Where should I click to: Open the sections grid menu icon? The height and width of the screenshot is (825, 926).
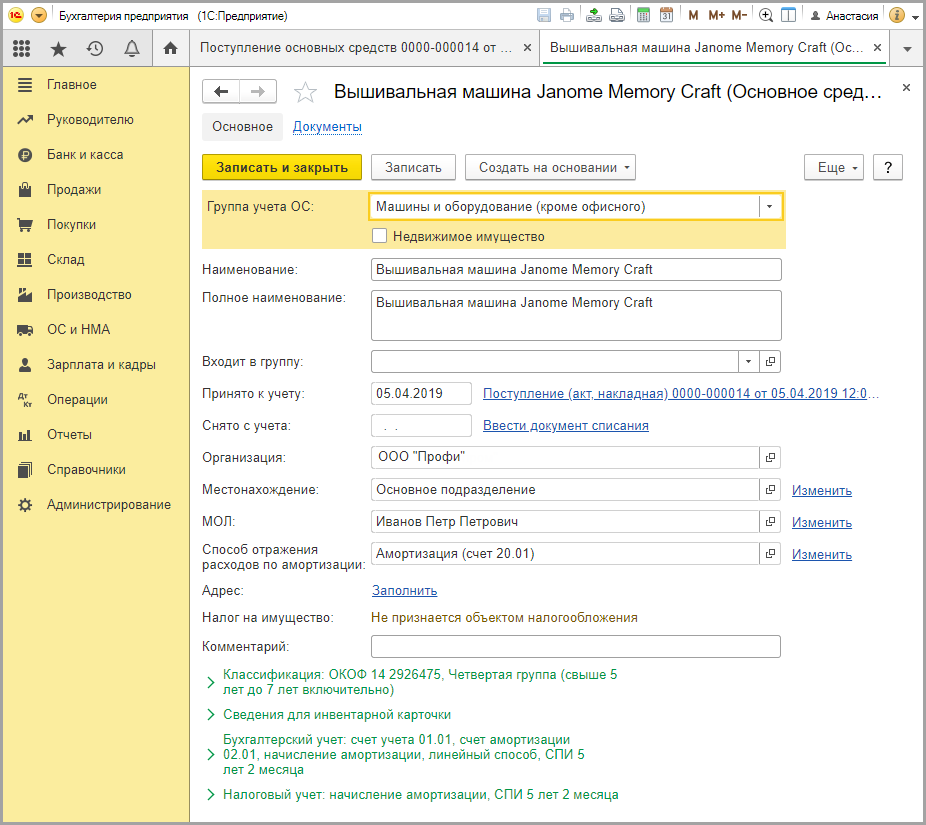pyautogui.click(x=22, y=48)
